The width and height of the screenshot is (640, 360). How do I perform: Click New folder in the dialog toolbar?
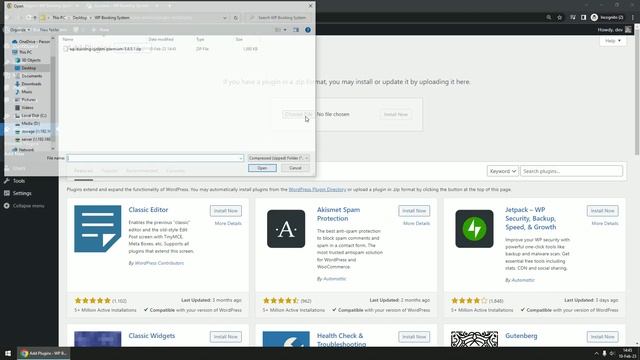(x=49, y=30)
